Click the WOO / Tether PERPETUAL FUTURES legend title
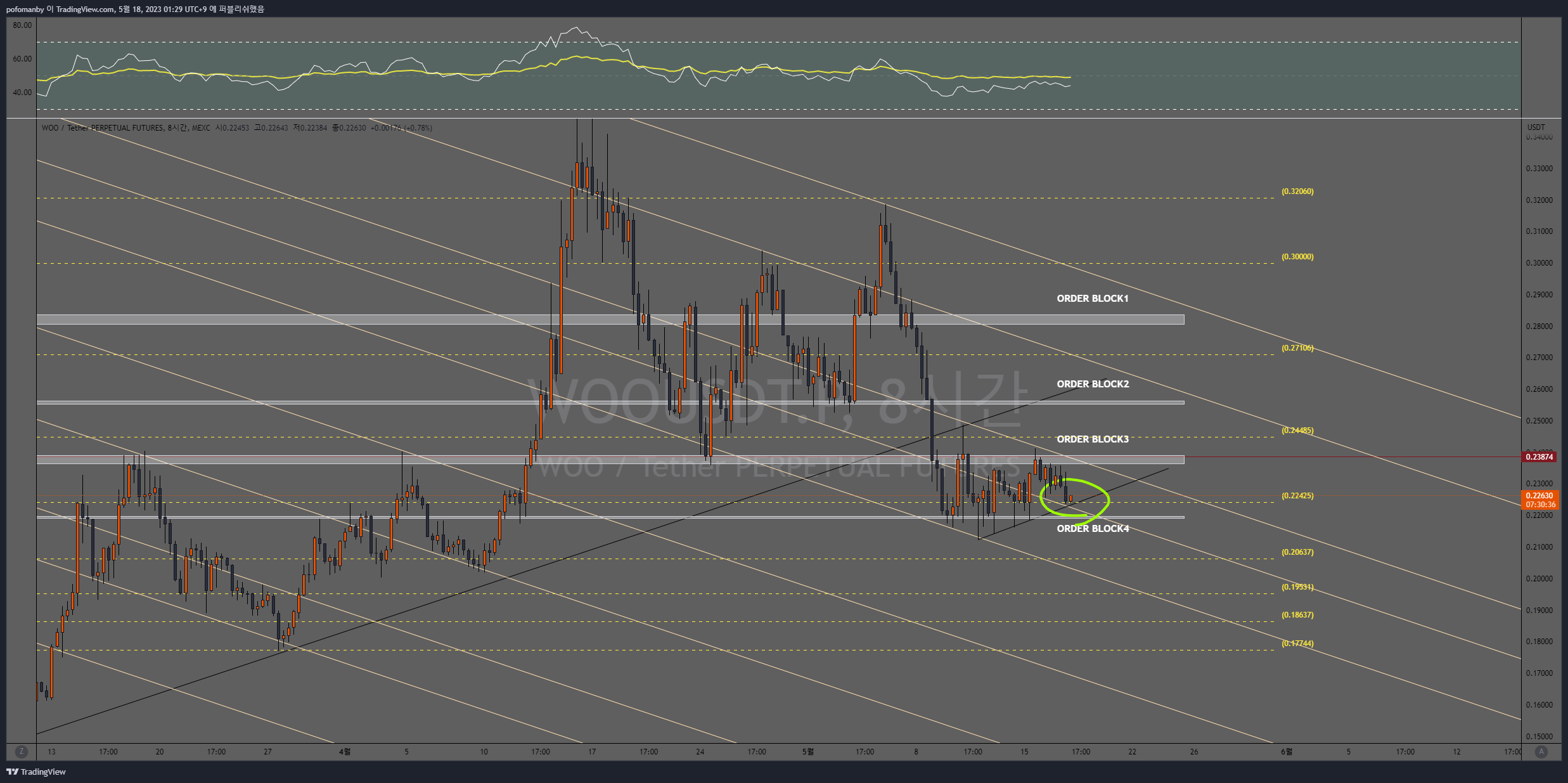This screenshot has width=1568, height=783. pos(102,127)
